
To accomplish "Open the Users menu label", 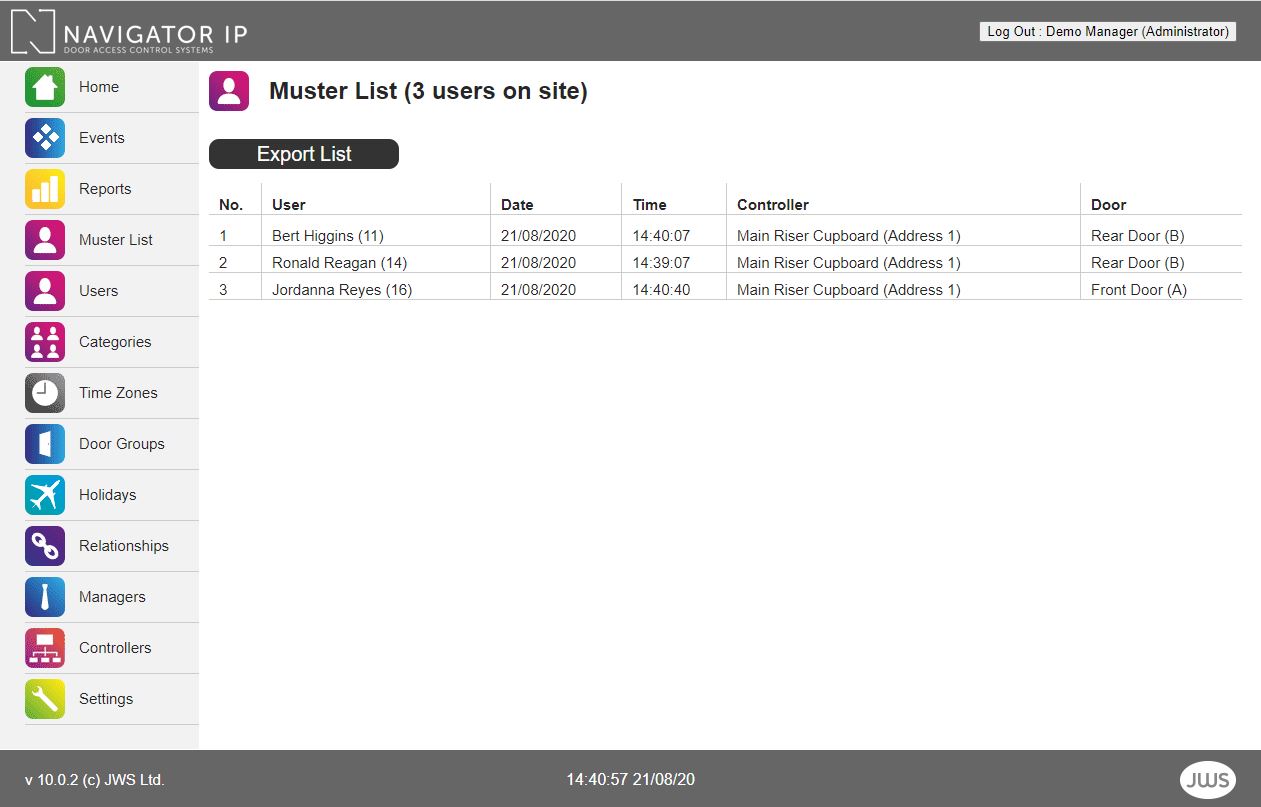I will pyautogui.click(x=98, y=291).
